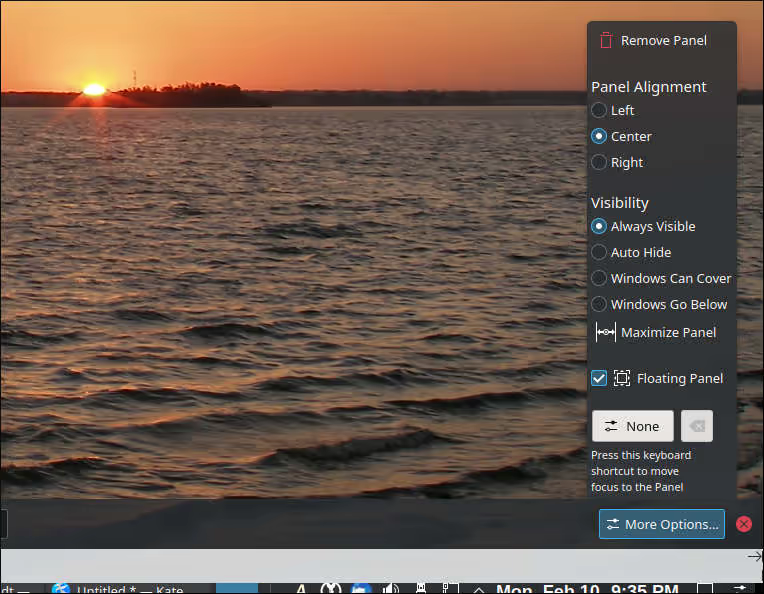This screenshot has width=764, height=594.
Task: Open More Options menu
Action: (662, 524)
